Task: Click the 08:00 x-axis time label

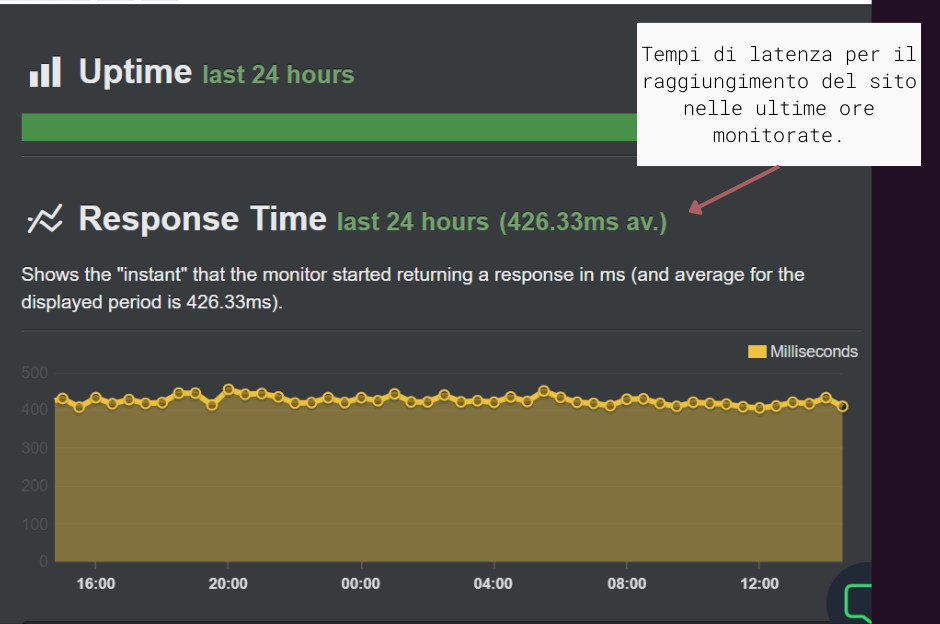Action: [x=626, y=584]
